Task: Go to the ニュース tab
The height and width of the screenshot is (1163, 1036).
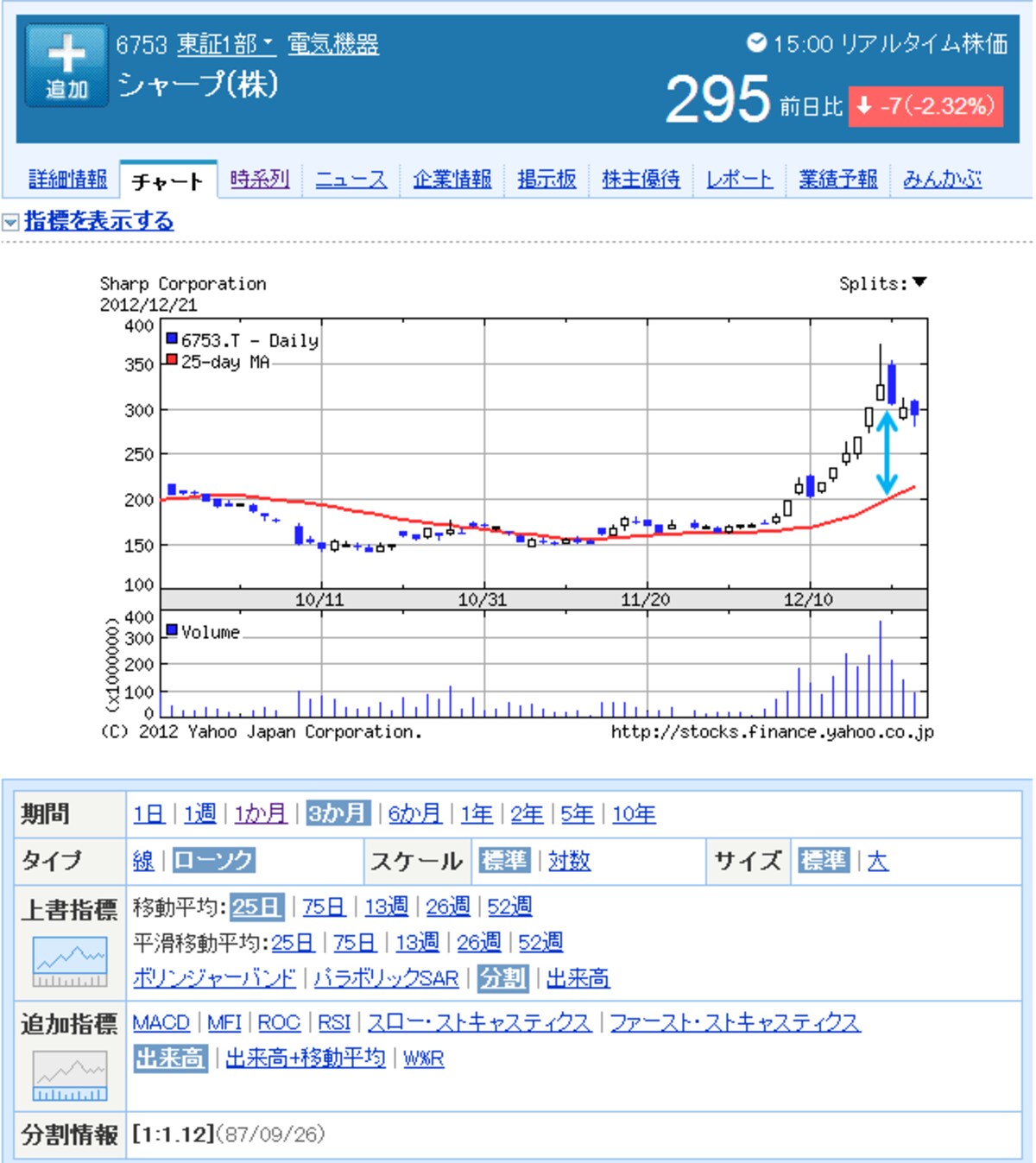Action: [x=351, y=180]
